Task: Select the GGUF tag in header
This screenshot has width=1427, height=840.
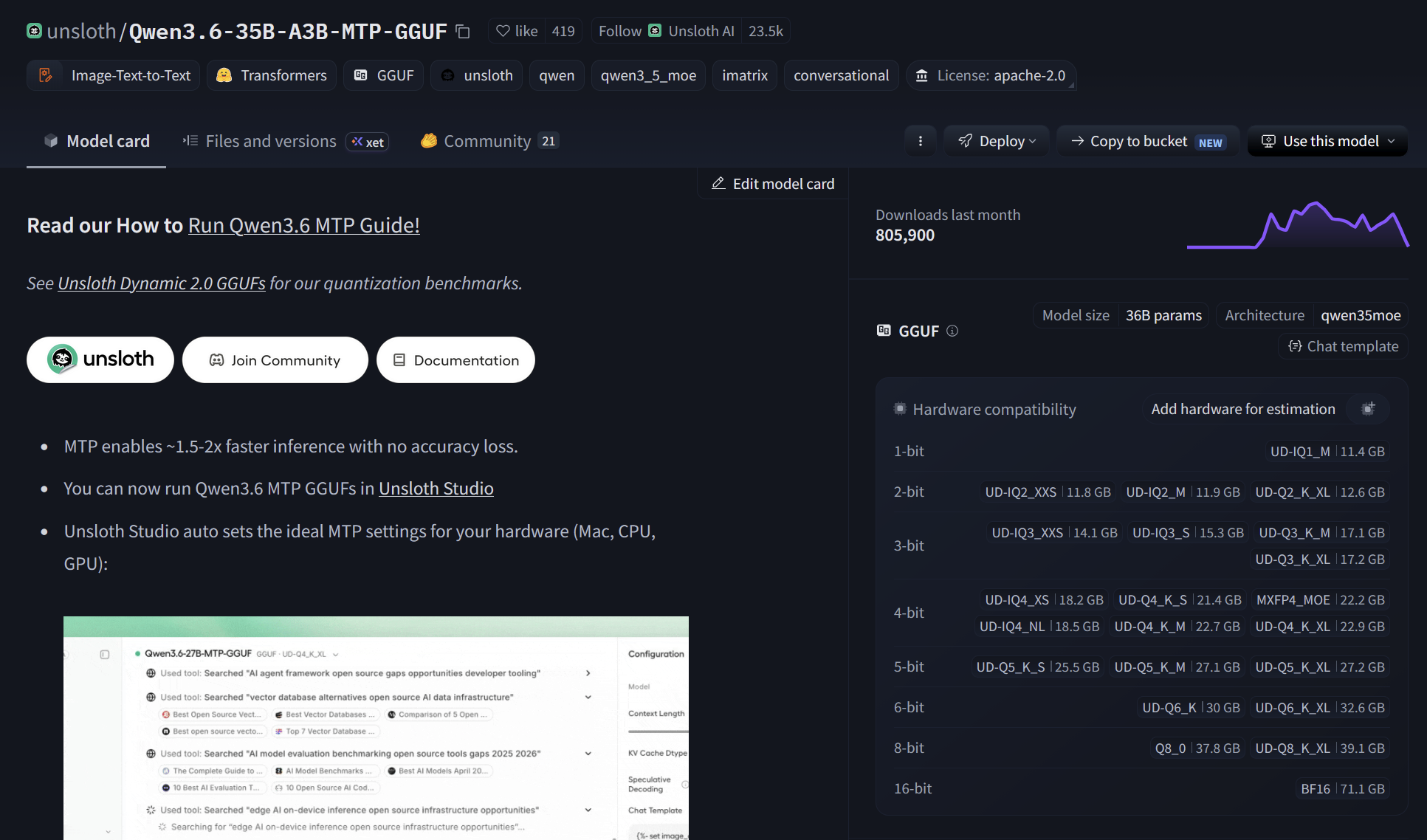Action: (x=383, y=75)
